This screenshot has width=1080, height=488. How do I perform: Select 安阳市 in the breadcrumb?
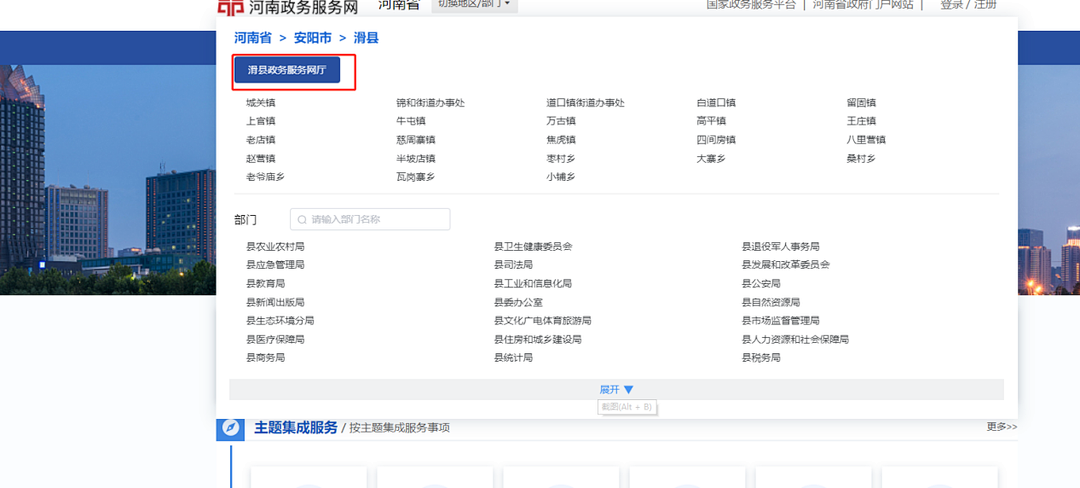(312, 38)
